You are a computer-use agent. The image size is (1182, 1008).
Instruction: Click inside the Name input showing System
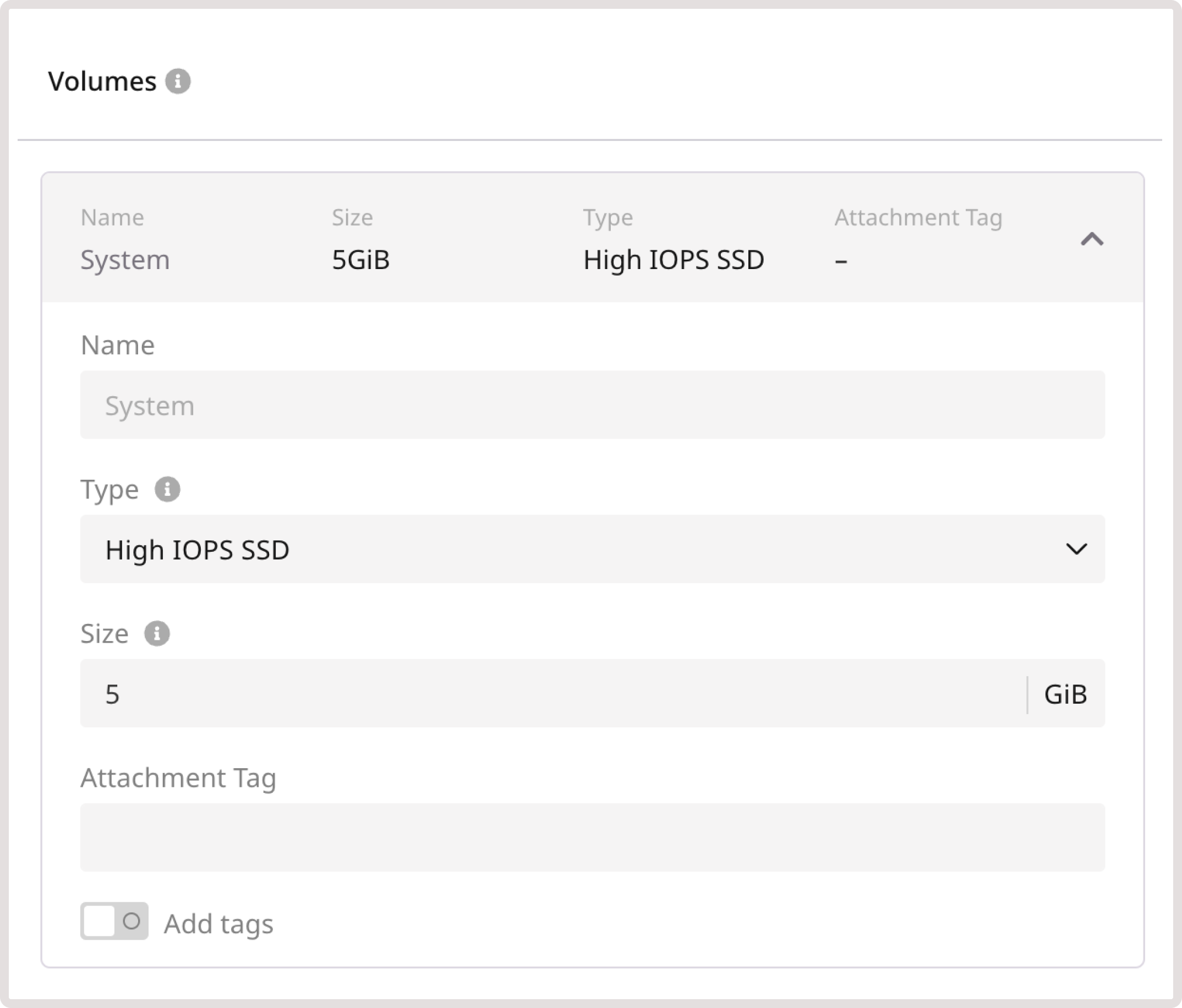[x=592, y=405]
